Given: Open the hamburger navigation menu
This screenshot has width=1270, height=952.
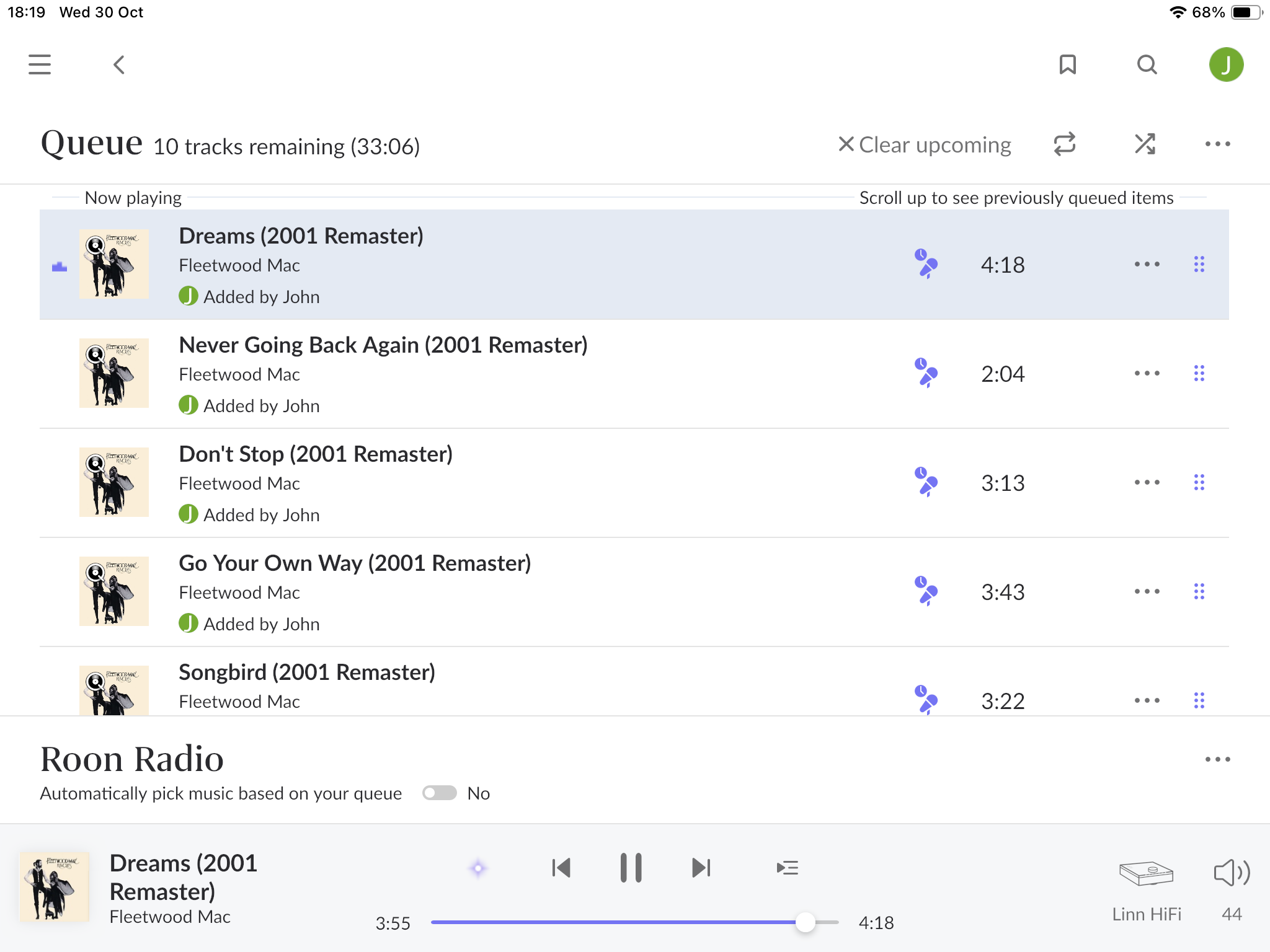Looking at the screenshot, I should (40, 64).
